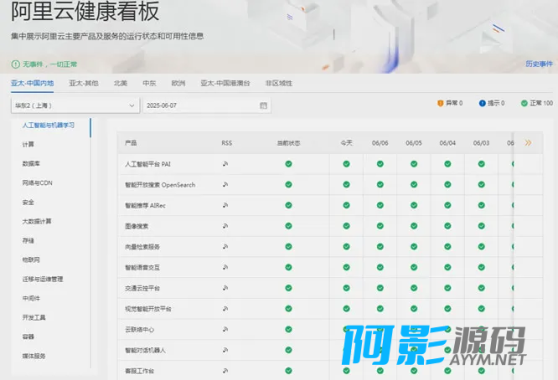
Task: Click the green 无事件 status icon
Action: (x=15, y=64)
